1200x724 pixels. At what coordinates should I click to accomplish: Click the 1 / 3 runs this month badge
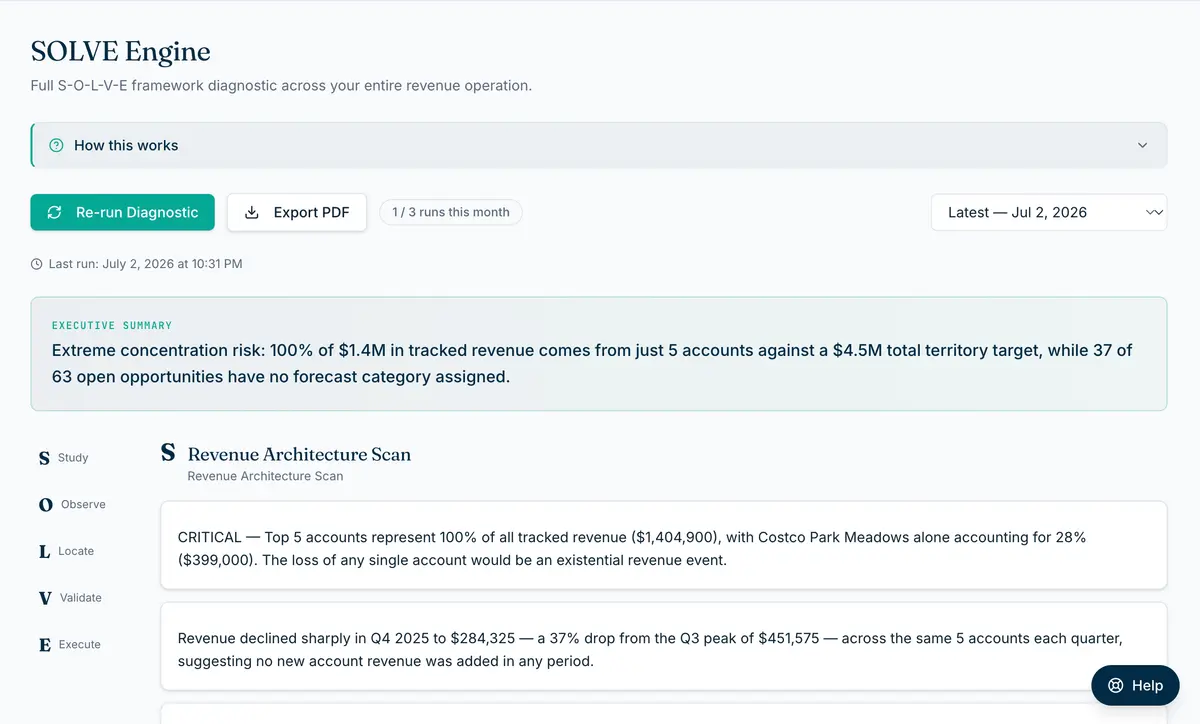(x=451, y=212)
